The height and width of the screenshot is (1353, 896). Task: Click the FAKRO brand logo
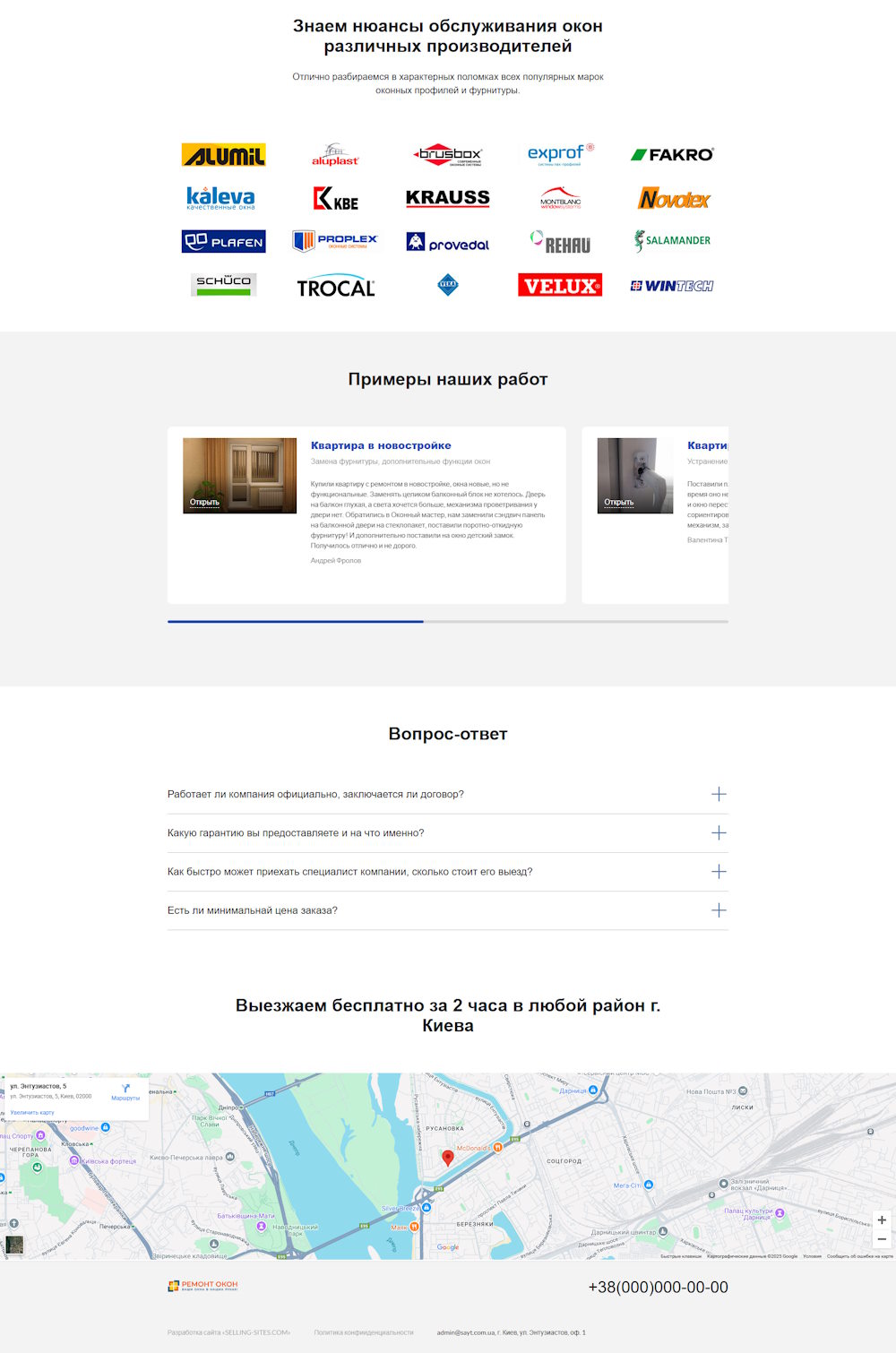(672, 155)
